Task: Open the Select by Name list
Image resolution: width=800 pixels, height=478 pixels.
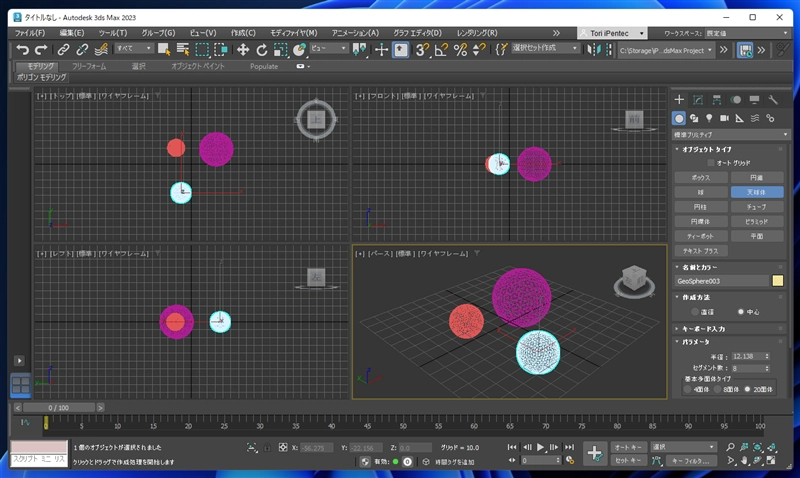Action: tap(183, 49)
